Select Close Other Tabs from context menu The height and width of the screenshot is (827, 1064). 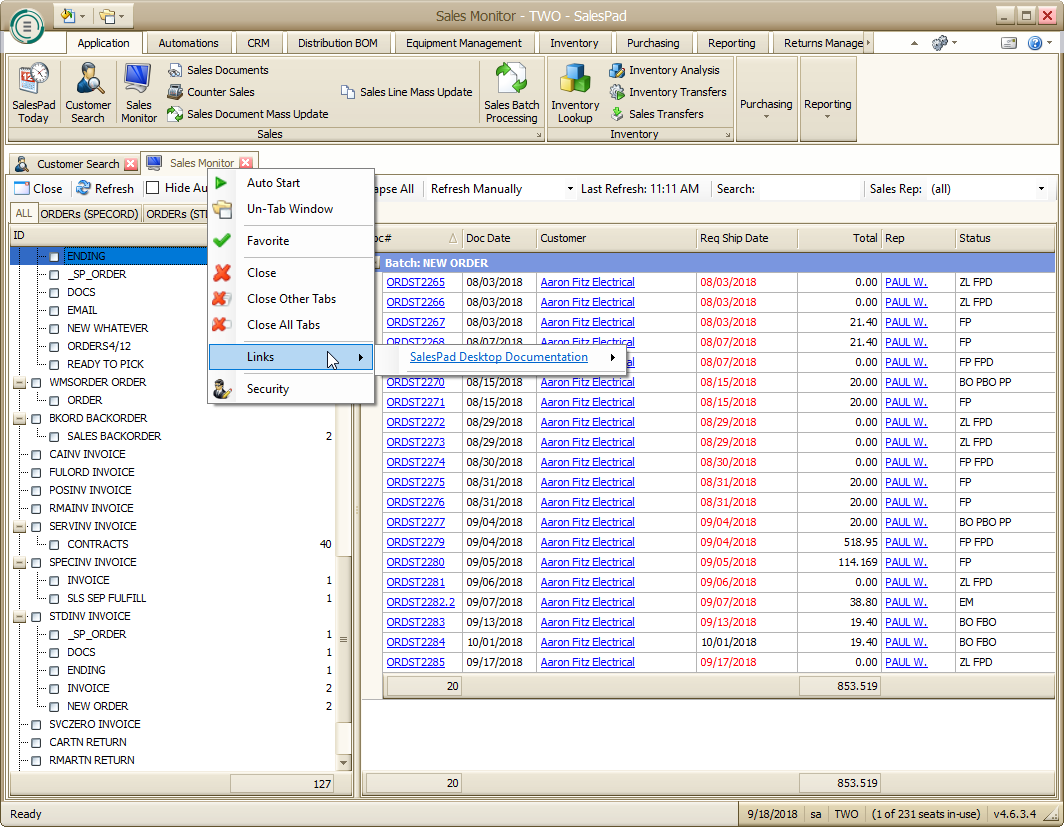(291, 299)
